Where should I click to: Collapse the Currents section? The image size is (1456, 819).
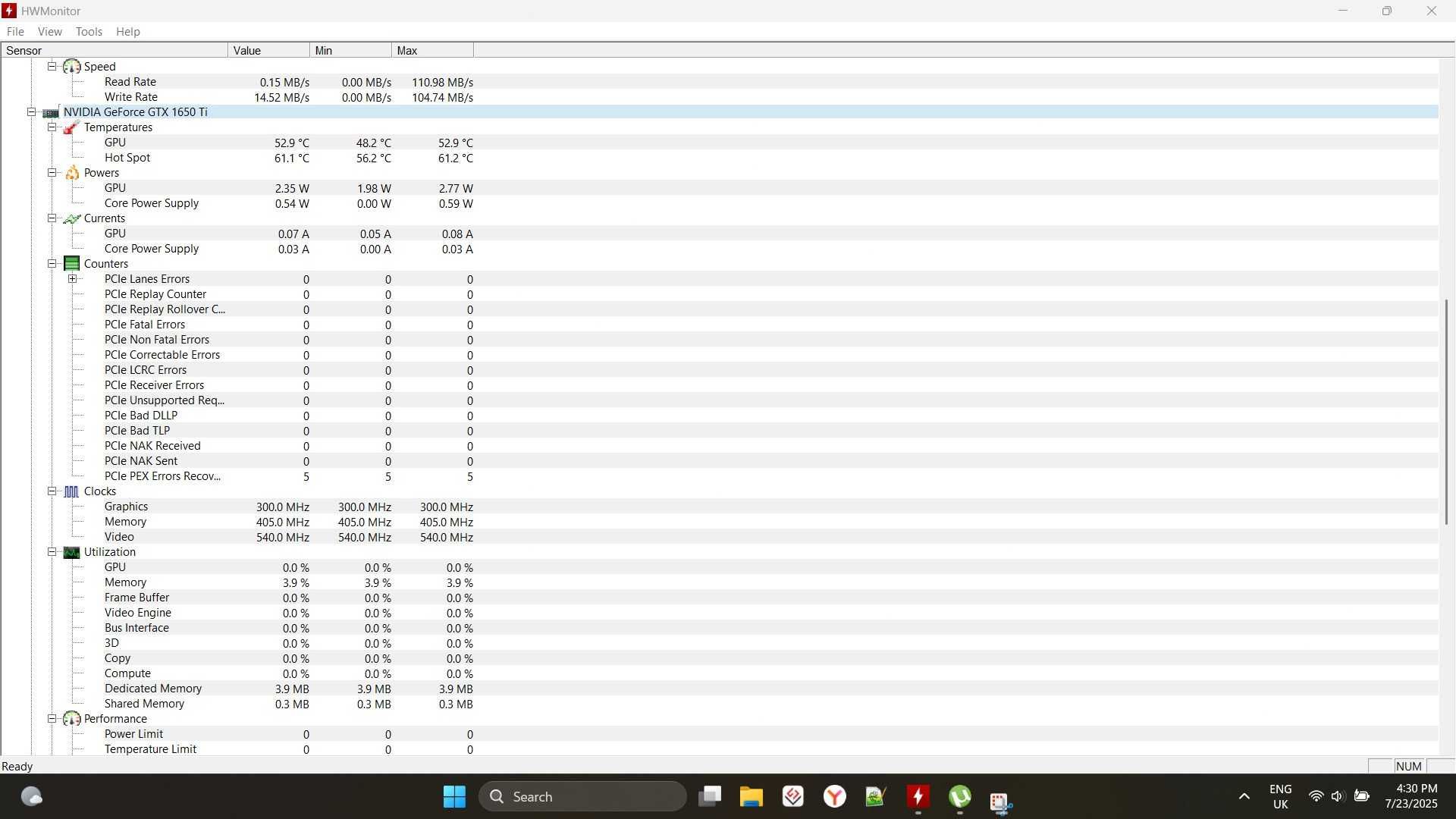pyautogui.click(x=52, y=218)
